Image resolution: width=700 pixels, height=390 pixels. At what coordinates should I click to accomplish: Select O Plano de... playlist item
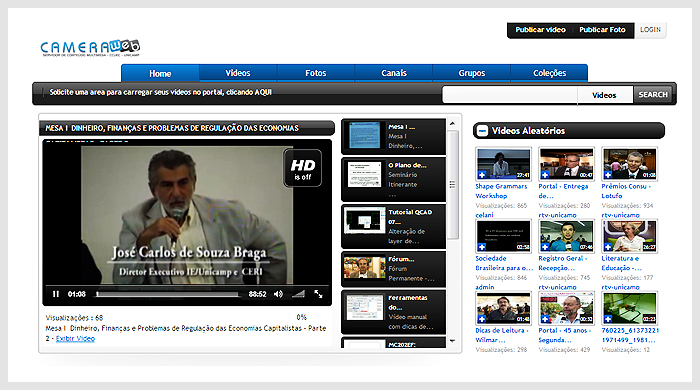click(393, 179)
